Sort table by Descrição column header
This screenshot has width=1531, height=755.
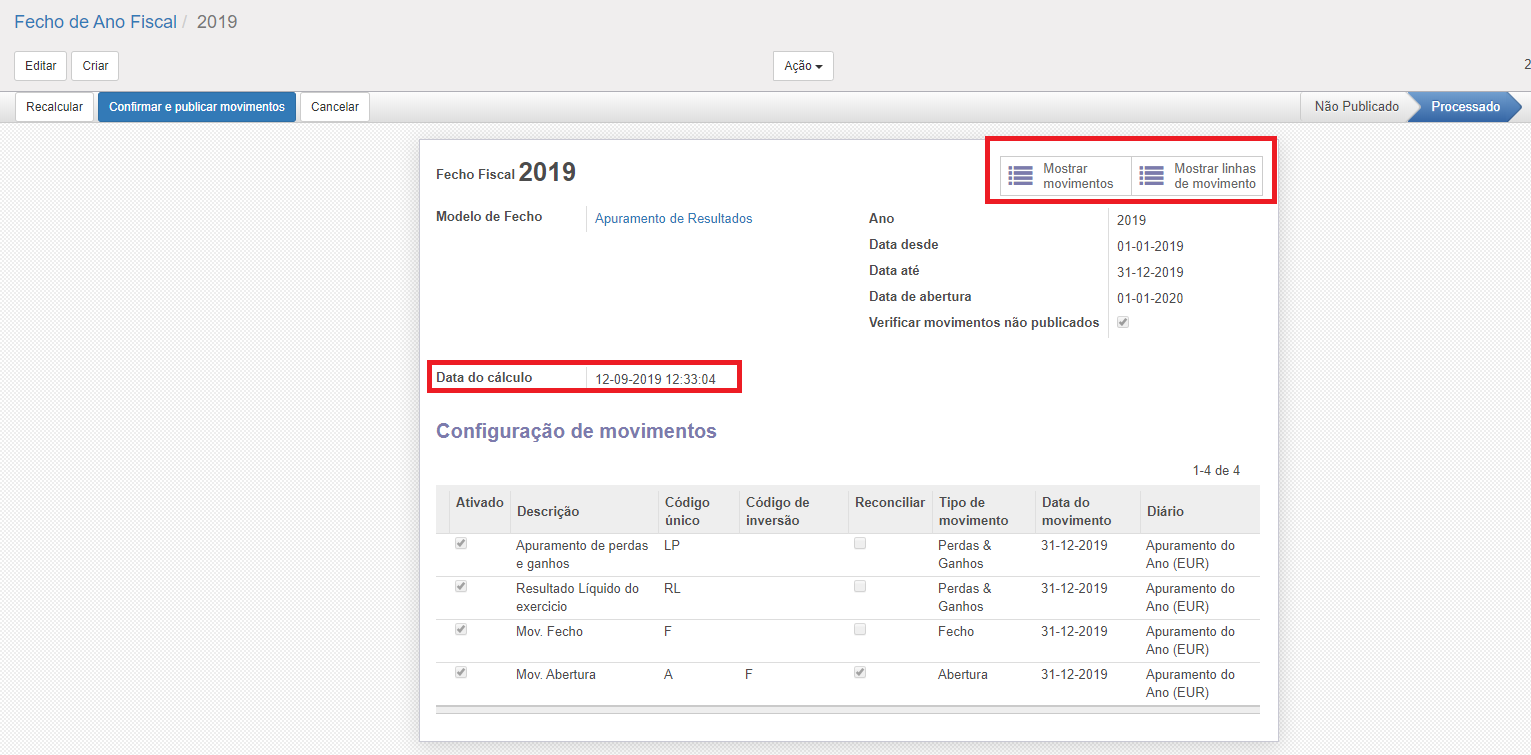click(547, 511)
